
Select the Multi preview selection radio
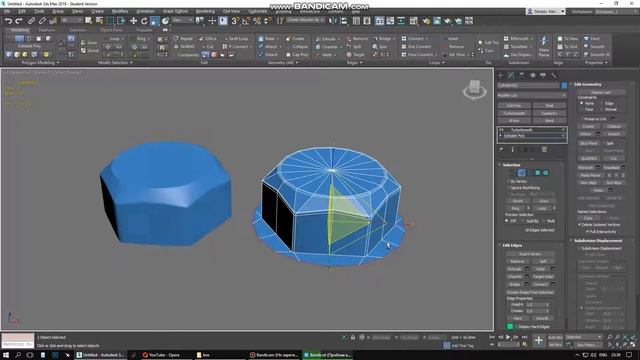pos(544,221)
